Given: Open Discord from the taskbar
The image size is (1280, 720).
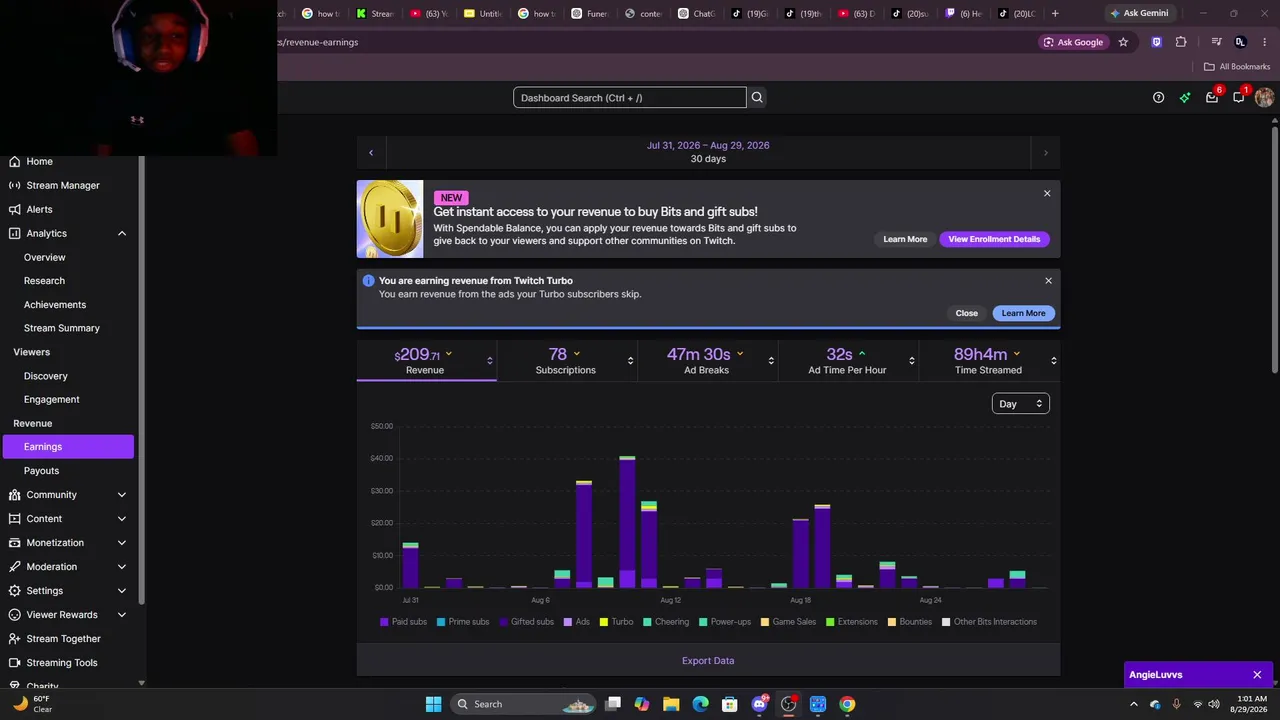Looking at the screenshot, I should point(759,704).
